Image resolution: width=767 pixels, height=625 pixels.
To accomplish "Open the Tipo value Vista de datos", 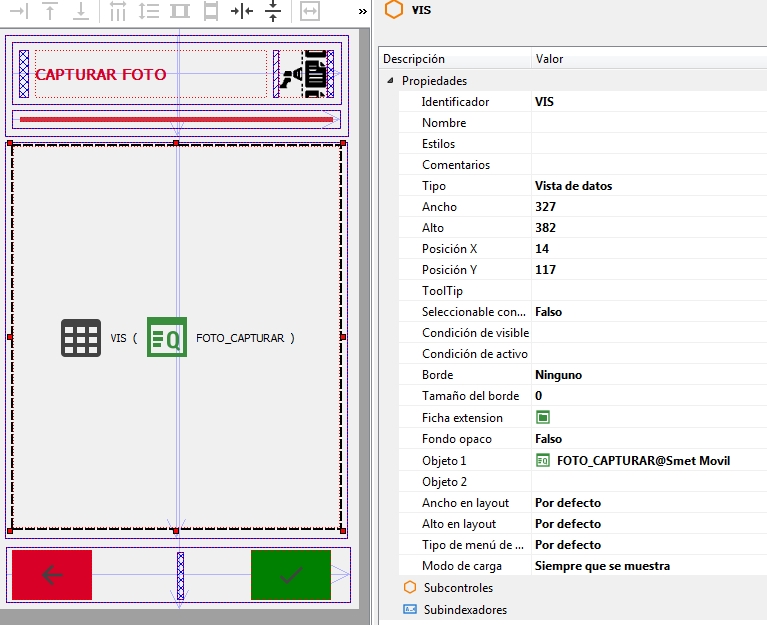I will (x=649, y=186).
